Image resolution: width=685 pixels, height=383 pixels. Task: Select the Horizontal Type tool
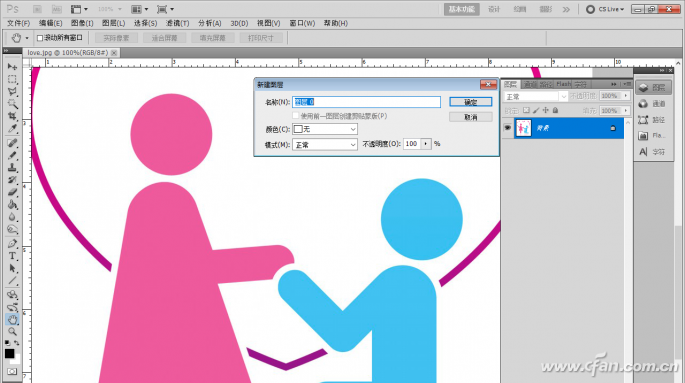12,256
